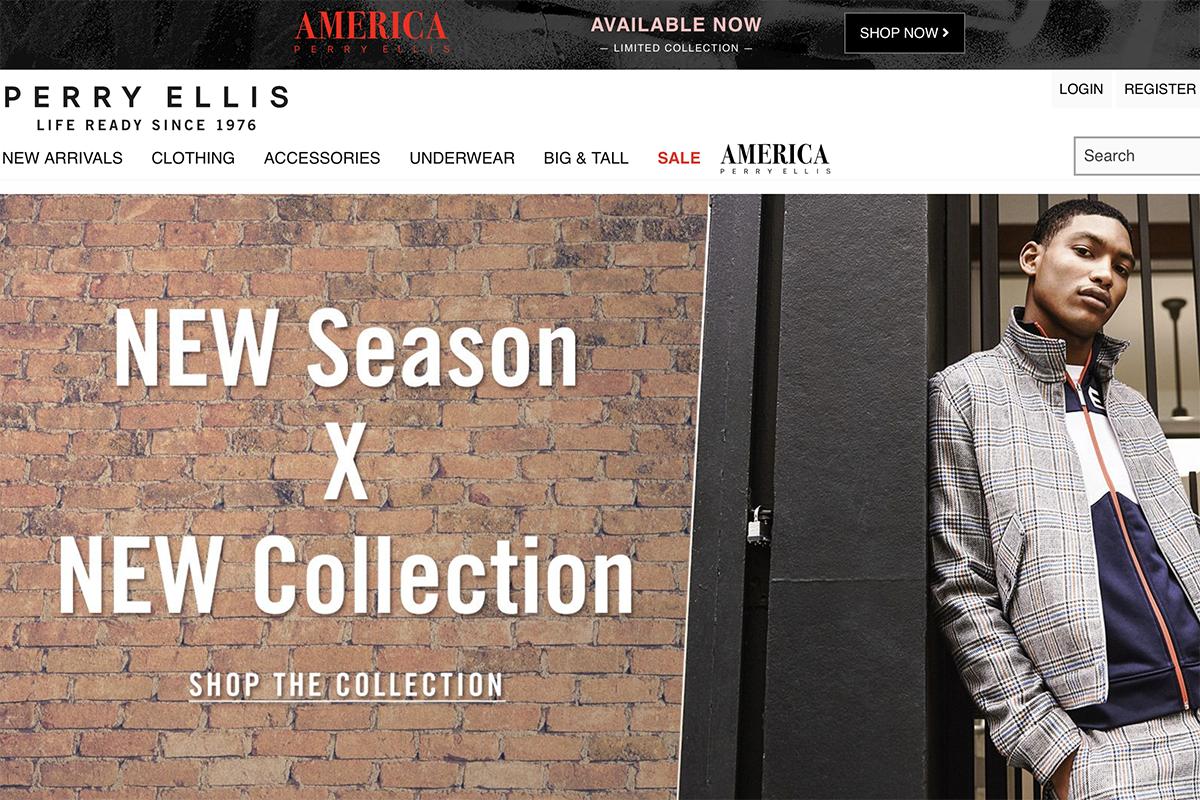Click the Perry Ellis logo
1200x800 pixels.
(146, 108)
